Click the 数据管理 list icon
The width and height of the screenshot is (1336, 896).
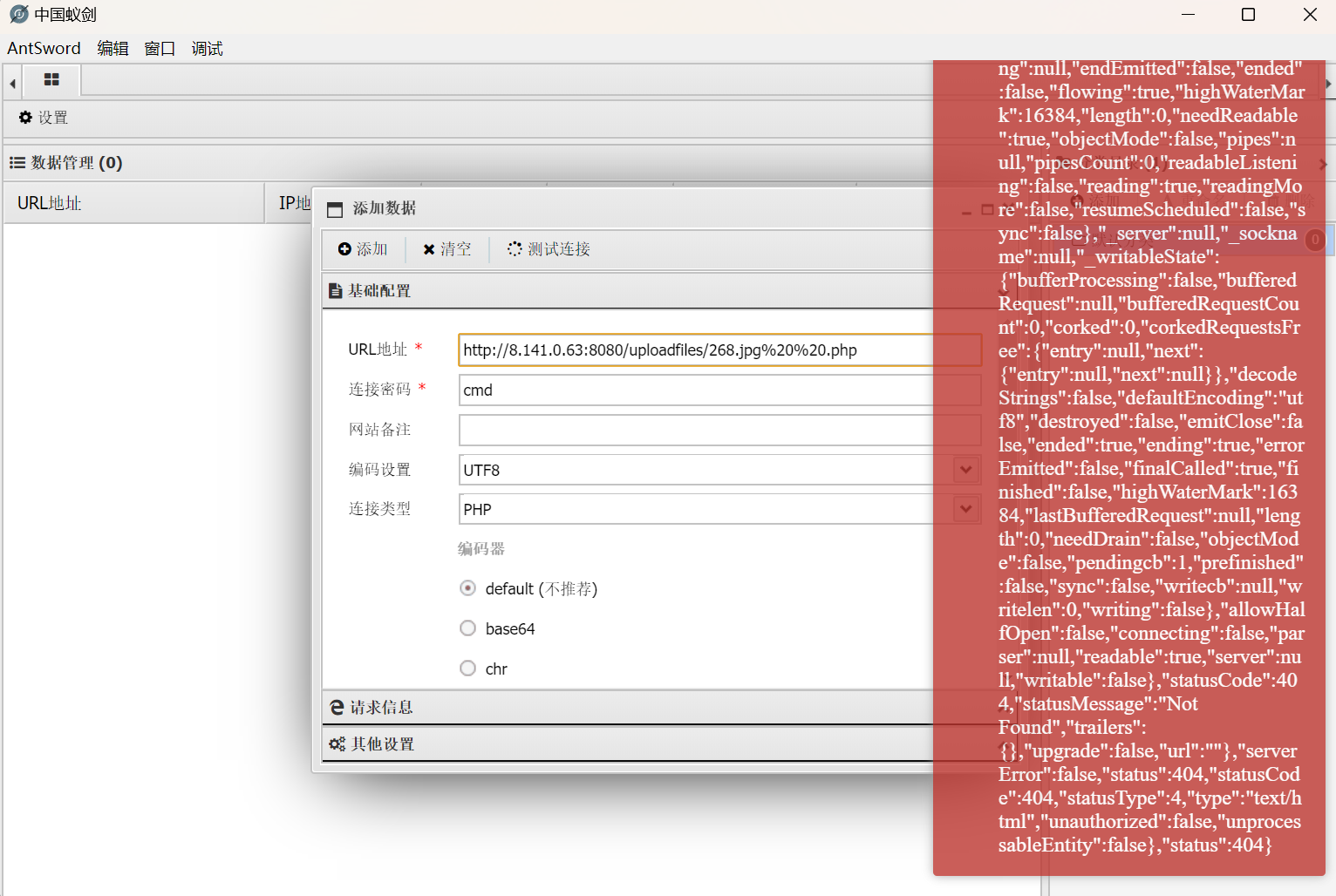(x=17, y=163)
